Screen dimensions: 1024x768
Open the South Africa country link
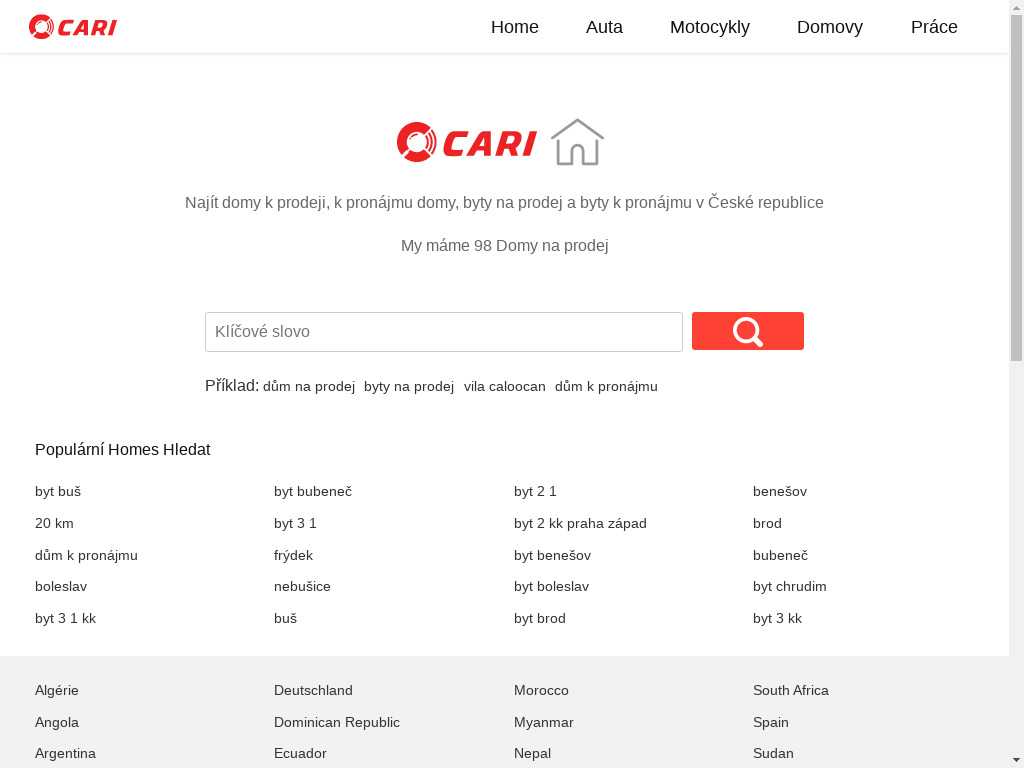click(790, 690)
